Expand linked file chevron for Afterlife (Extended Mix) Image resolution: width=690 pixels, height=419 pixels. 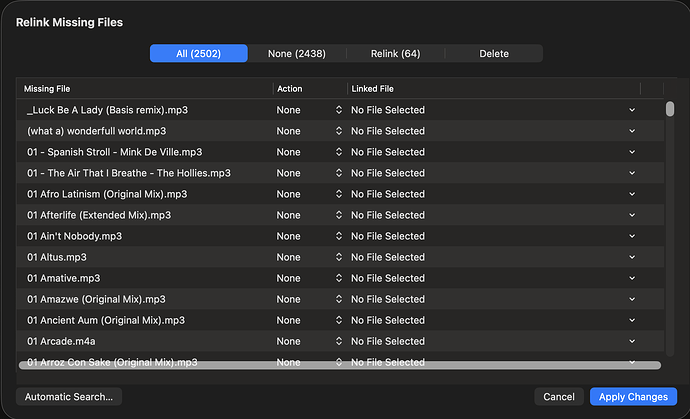(x=632, y=215)
